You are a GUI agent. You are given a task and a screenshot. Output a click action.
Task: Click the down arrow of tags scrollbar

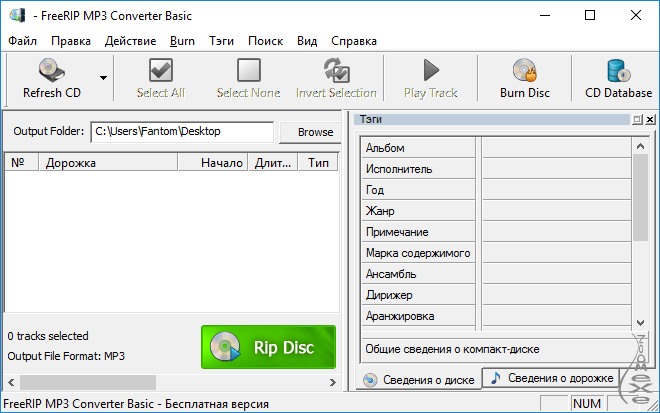640,323
